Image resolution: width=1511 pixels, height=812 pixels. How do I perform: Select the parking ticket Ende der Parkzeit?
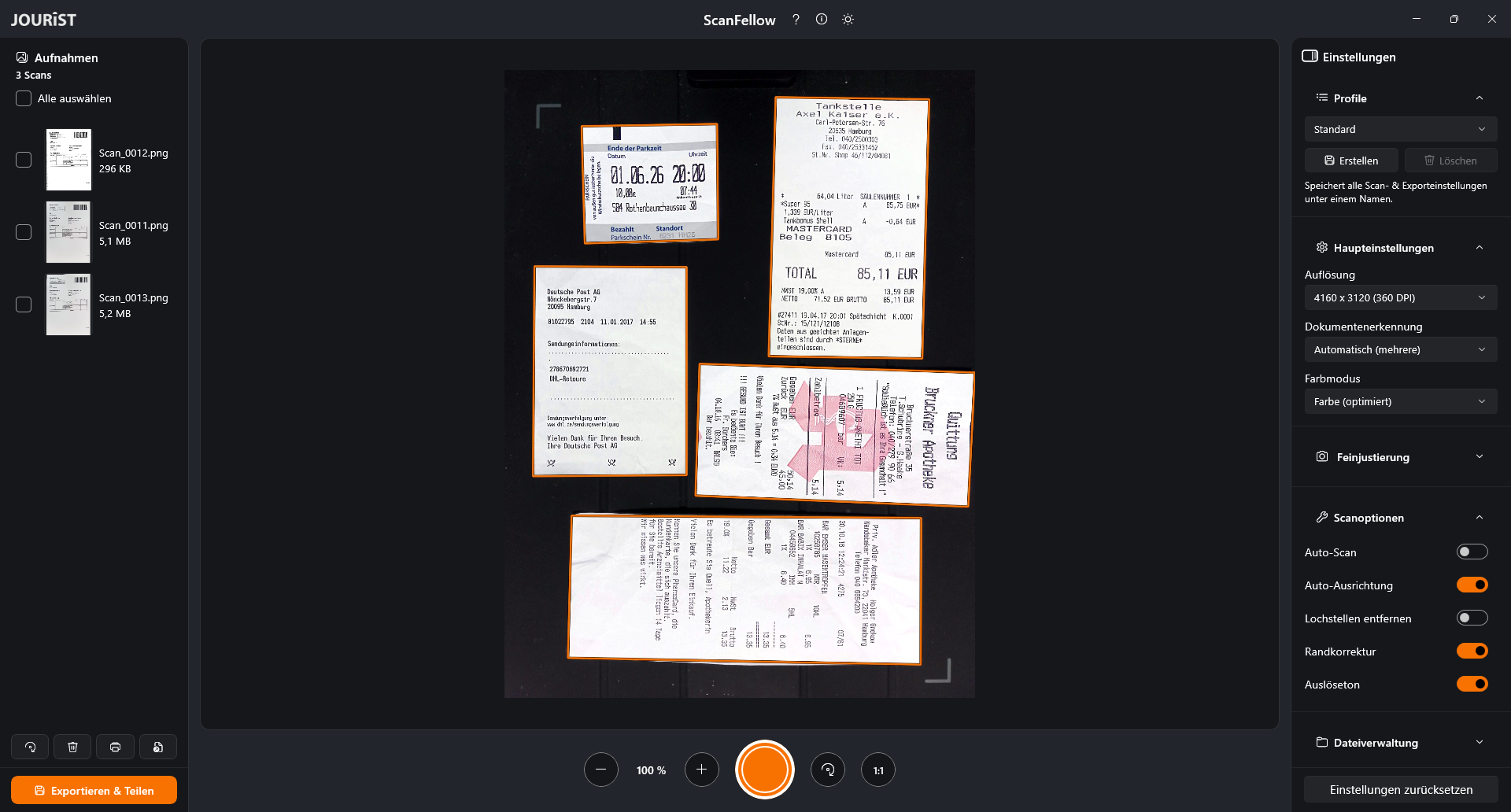point(650,183)
